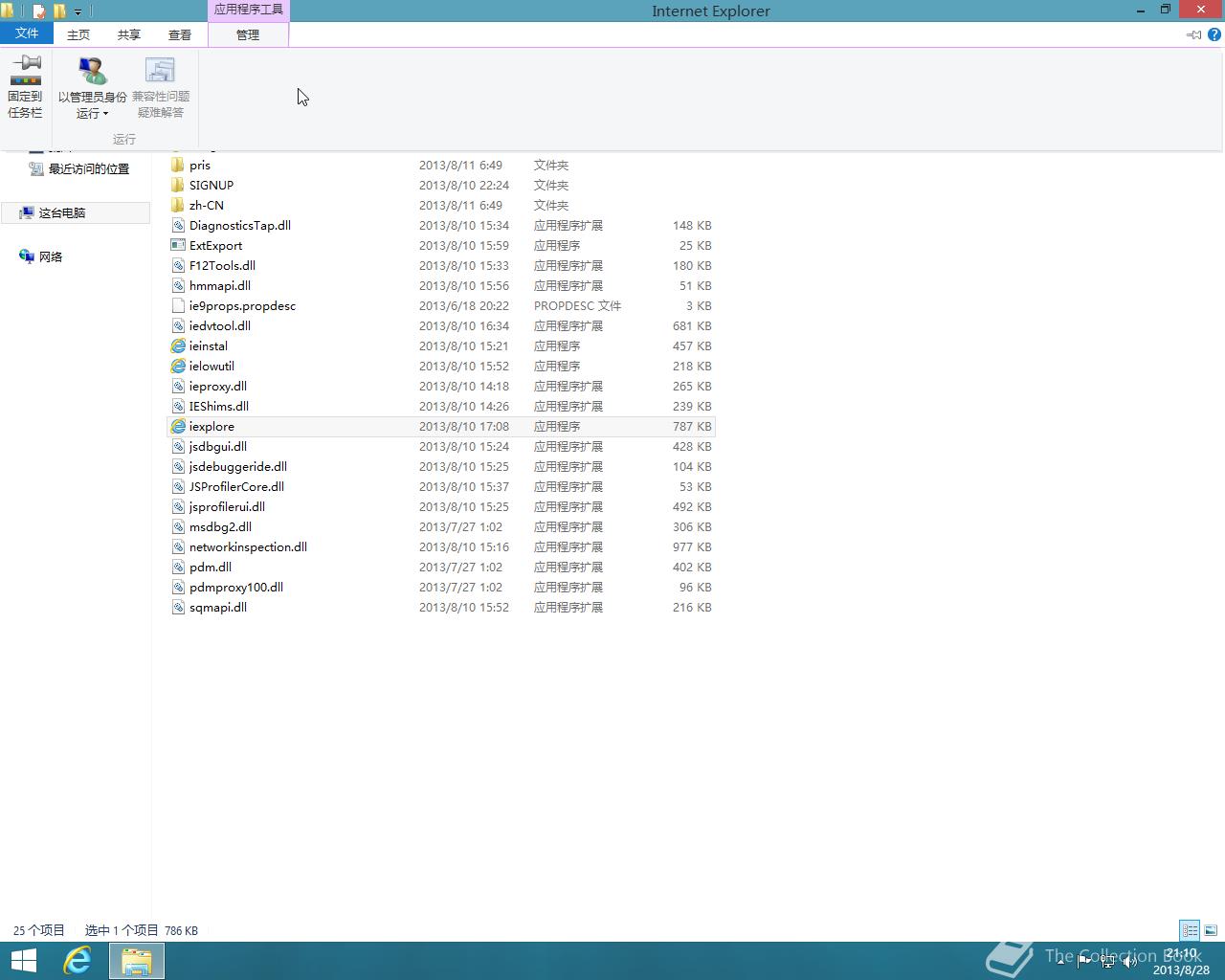The image size is (1225, 980).
Task: Click the folder system icon in title bar
Action: [7, 11]
